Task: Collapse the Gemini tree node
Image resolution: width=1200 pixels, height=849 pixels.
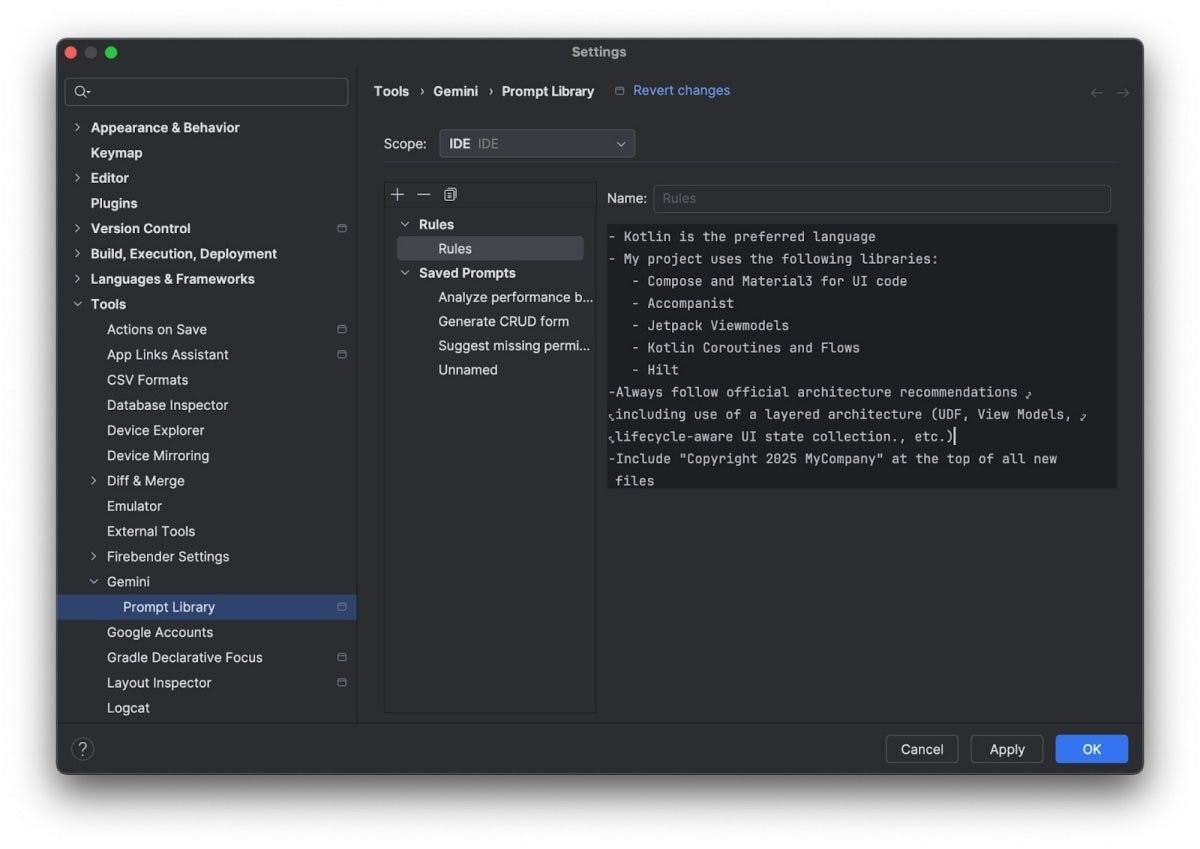Action: tap(94, 582)
